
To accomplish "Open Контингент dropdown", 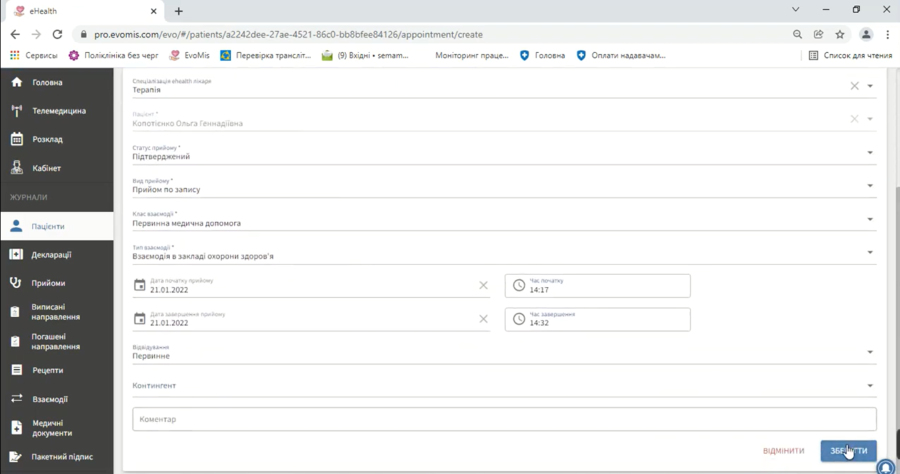I will [x=504, y=386].
